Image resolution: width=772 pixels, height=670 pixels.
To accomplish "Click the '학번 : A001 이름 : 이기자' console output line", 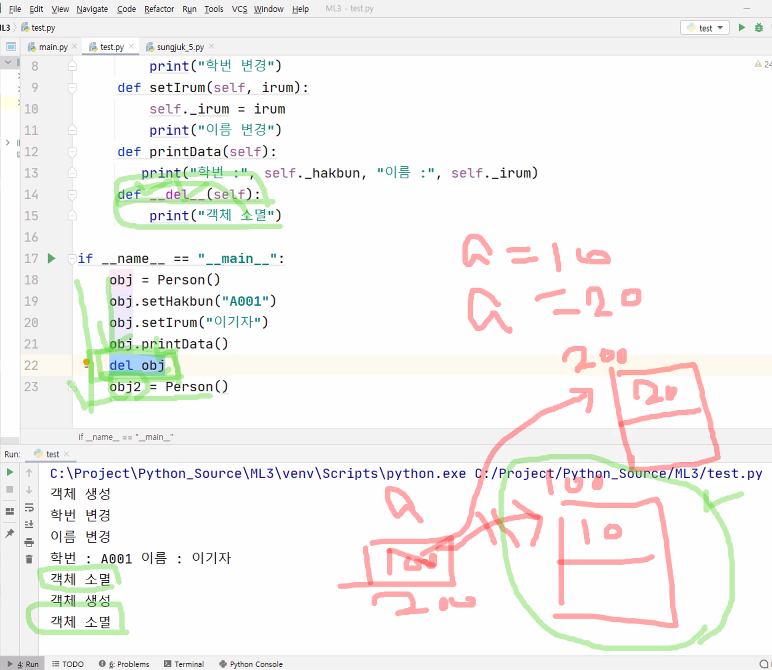I will coord(140,558).
